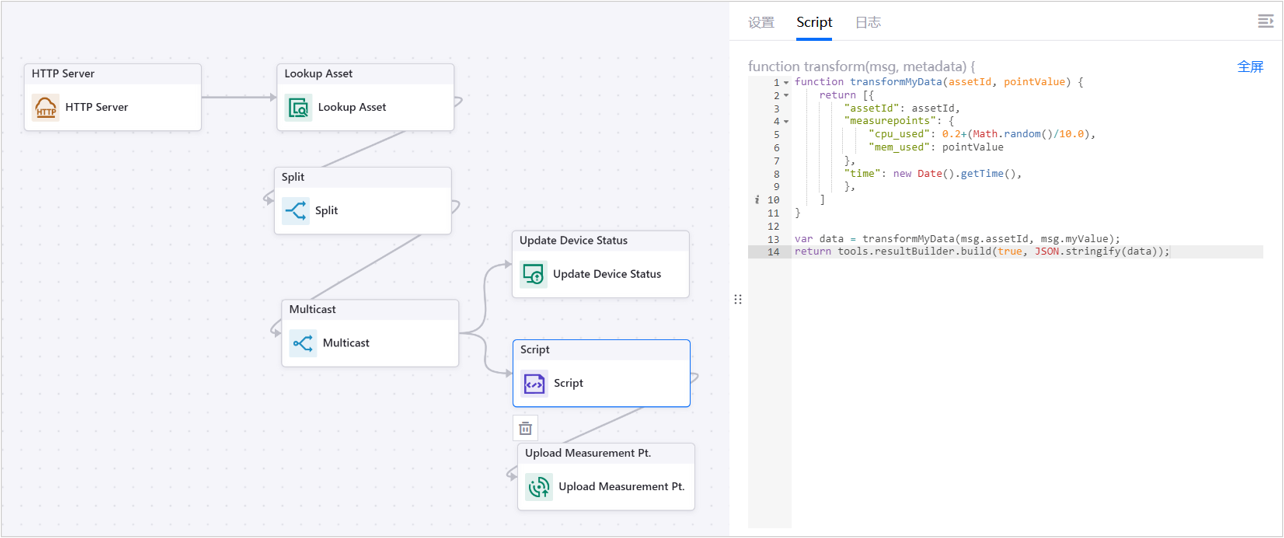Click the panel resize drag handle
This screenshot has width=1284, height=538.
[x=738, y=299]
